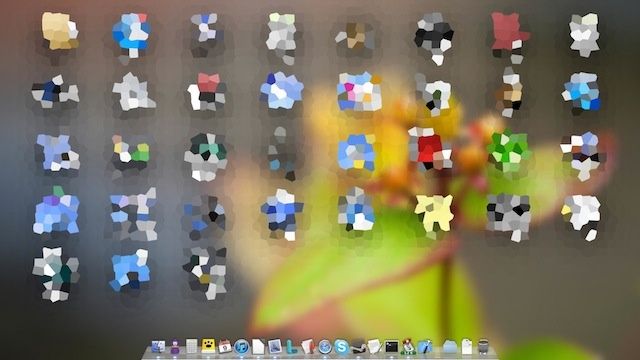640x360 pixels.
Task: Open Finder from the Dock
Action: click(x=158, y=347)
